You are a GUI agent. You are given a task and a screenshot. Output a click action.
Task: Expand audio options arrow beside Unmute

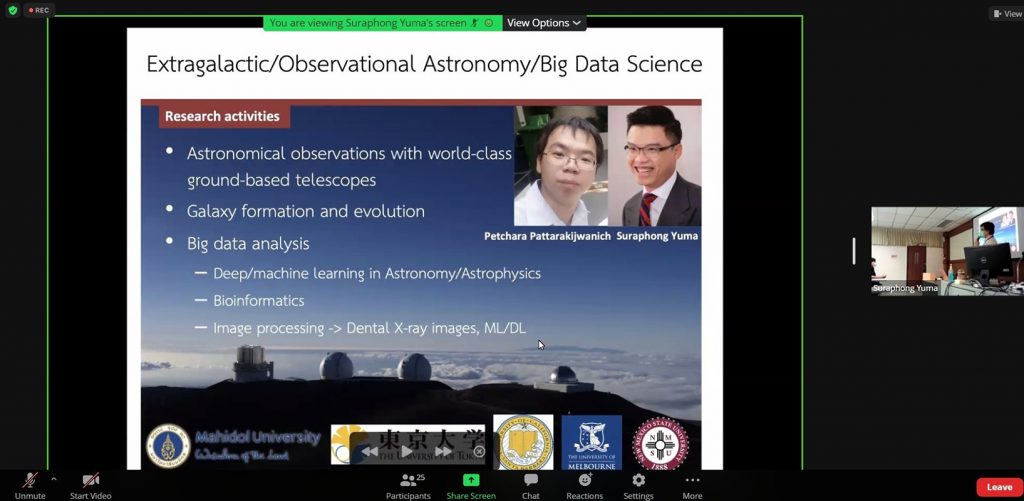pos(53,478)
